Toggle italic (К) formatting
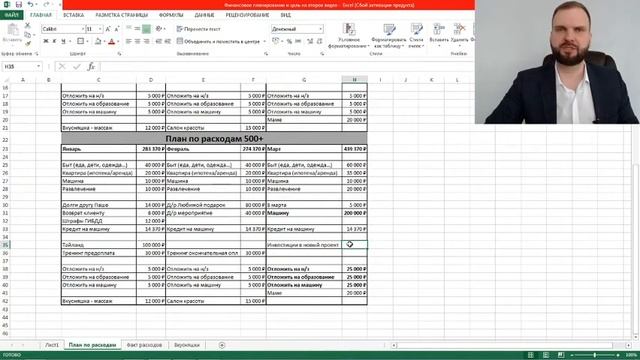The width and height of the screenshot is (640, 360). (x=54, y=41)
